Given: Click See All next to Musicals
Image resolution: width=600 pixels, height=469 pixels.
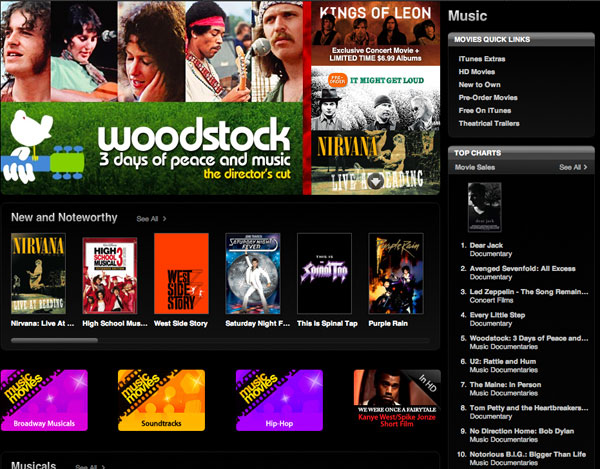Looking at the screenshot, I should pyautogui.click(x=90, y=466).
